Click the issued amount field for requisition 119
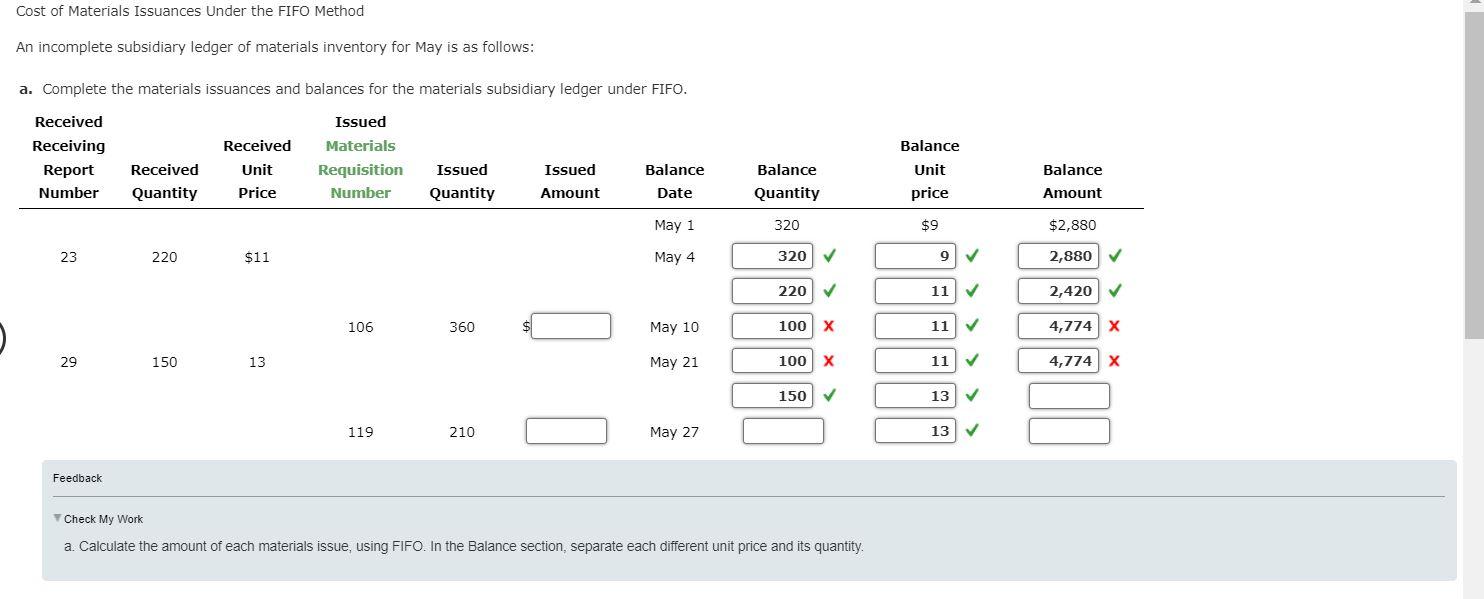 (565, 430)
